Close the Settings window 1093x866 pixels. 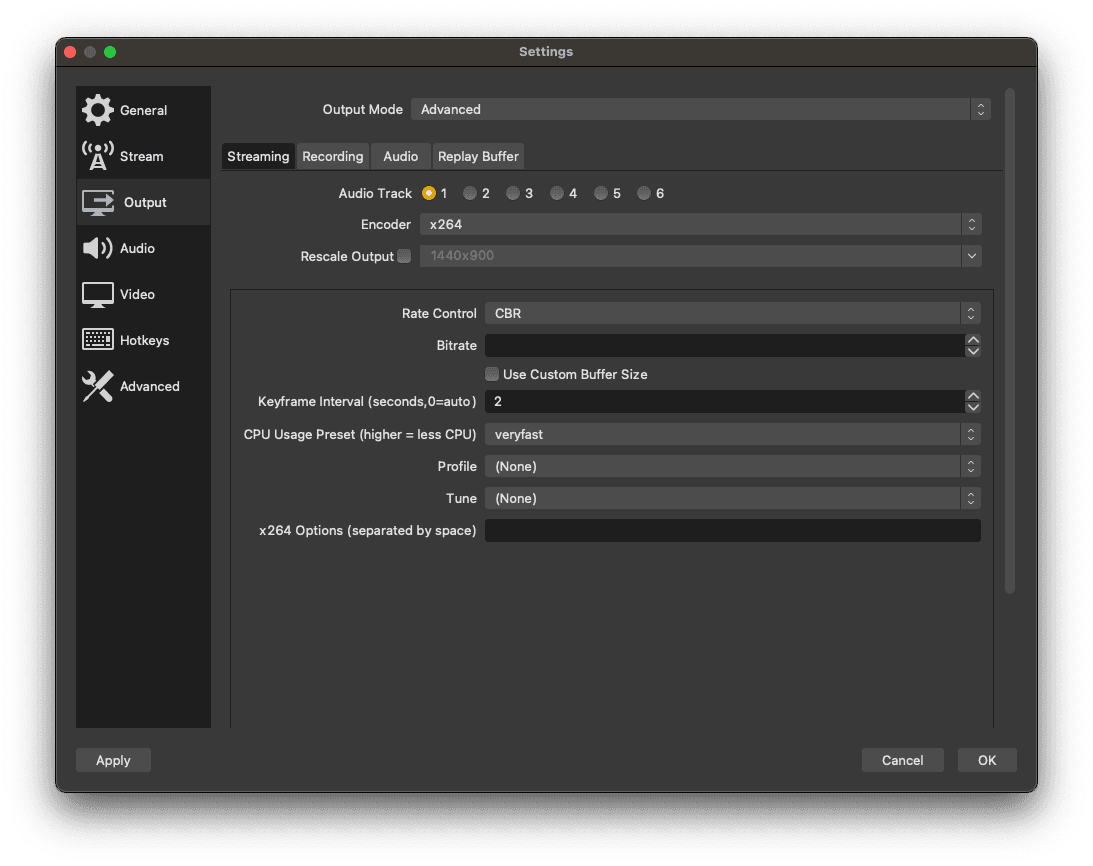tap(70, 52)
